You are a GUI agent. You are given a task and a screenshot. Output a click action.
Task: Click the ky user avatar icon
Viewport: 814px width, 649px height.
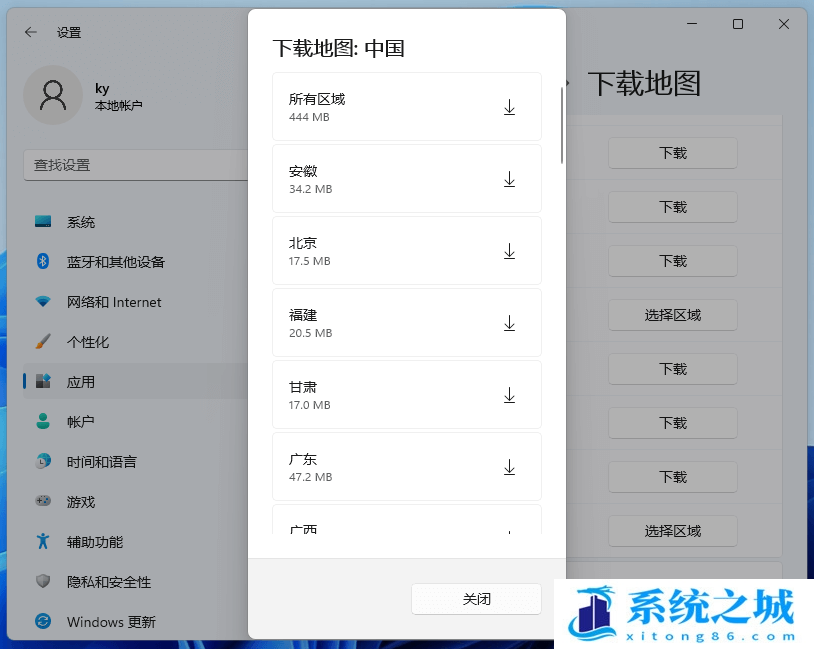pyautogui.click(x=52, y=95)
